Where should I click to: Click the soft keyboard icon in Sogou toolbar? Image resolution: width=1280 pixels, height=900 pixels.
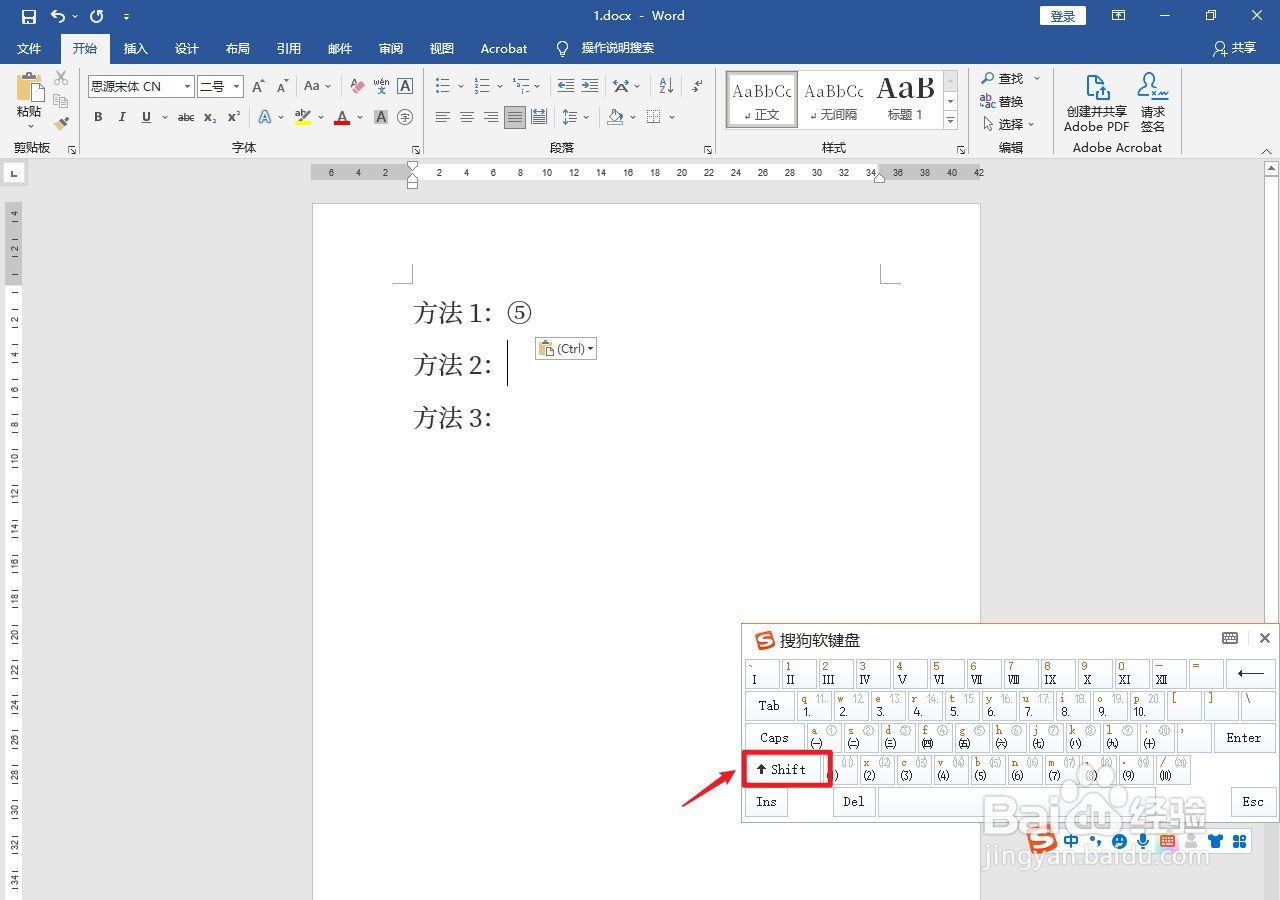pos(1167,841)
